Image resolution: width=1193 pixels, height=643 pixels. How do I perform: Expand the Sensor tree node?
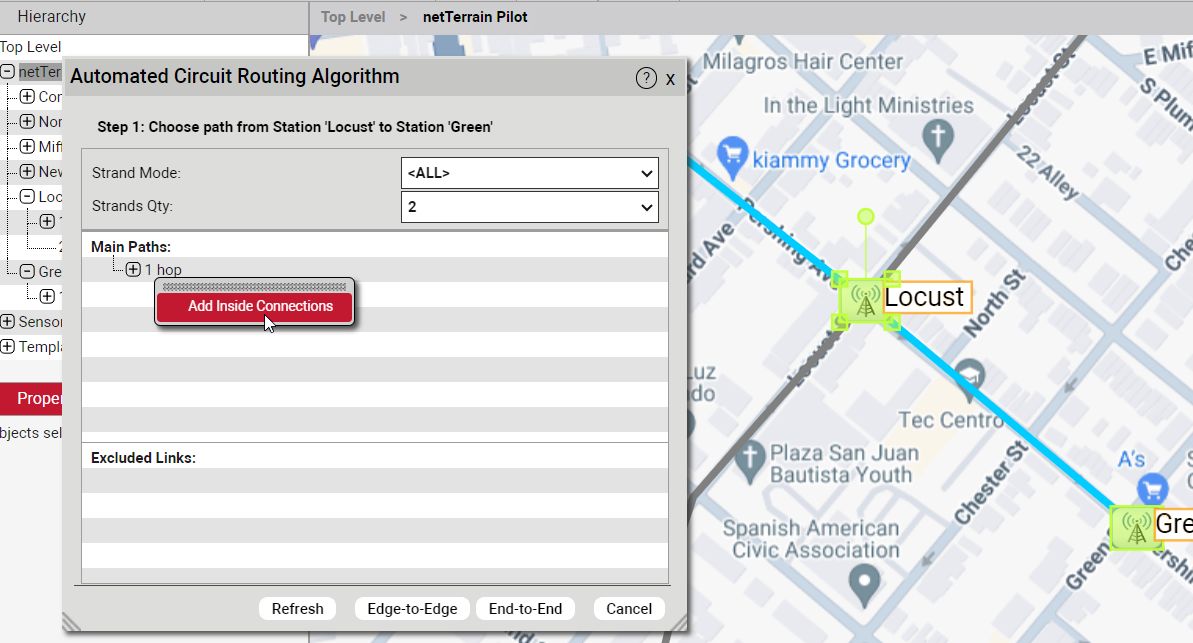(x=8, y=322)
